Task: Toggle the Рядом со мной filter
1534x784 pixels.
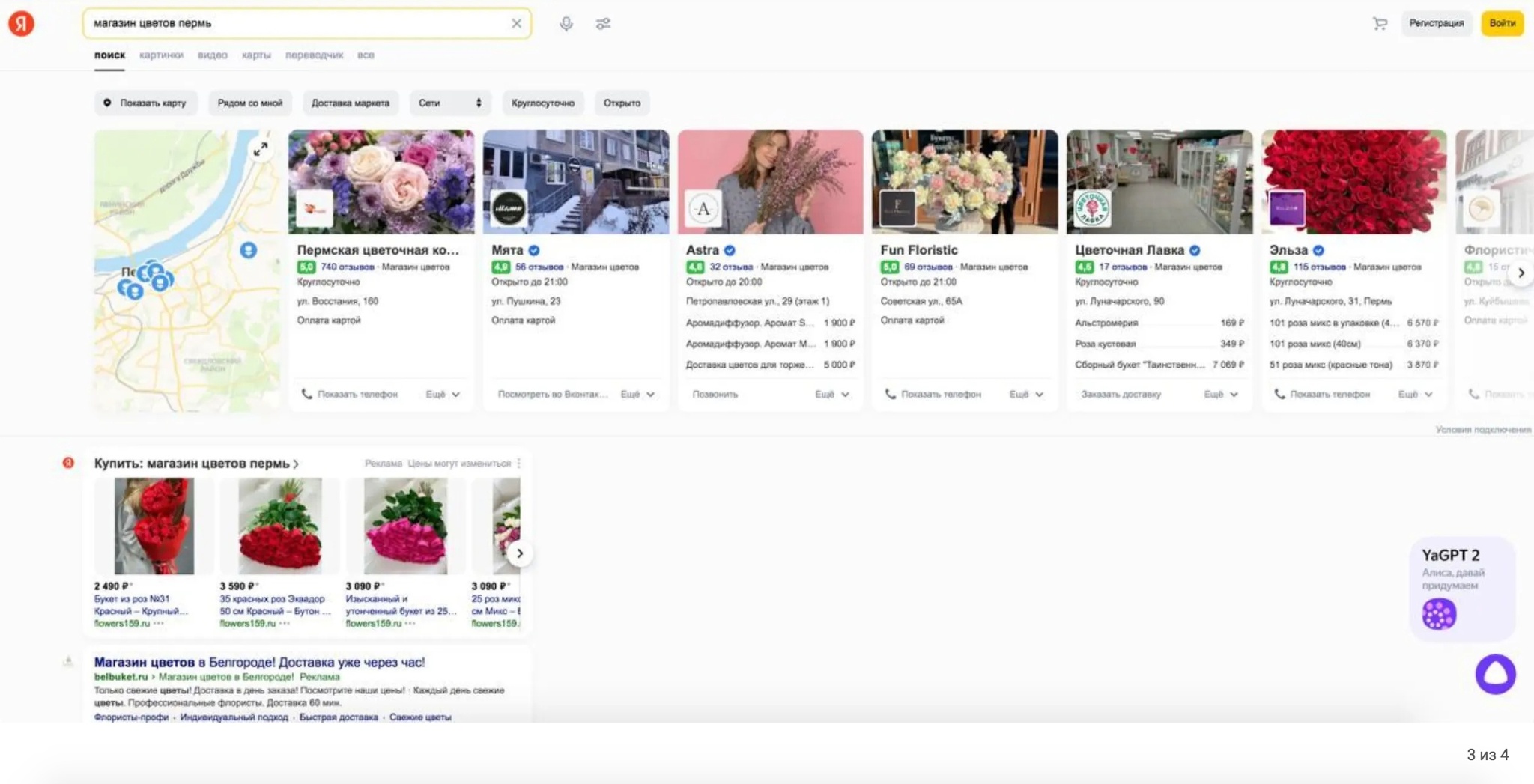Action: 249,103
